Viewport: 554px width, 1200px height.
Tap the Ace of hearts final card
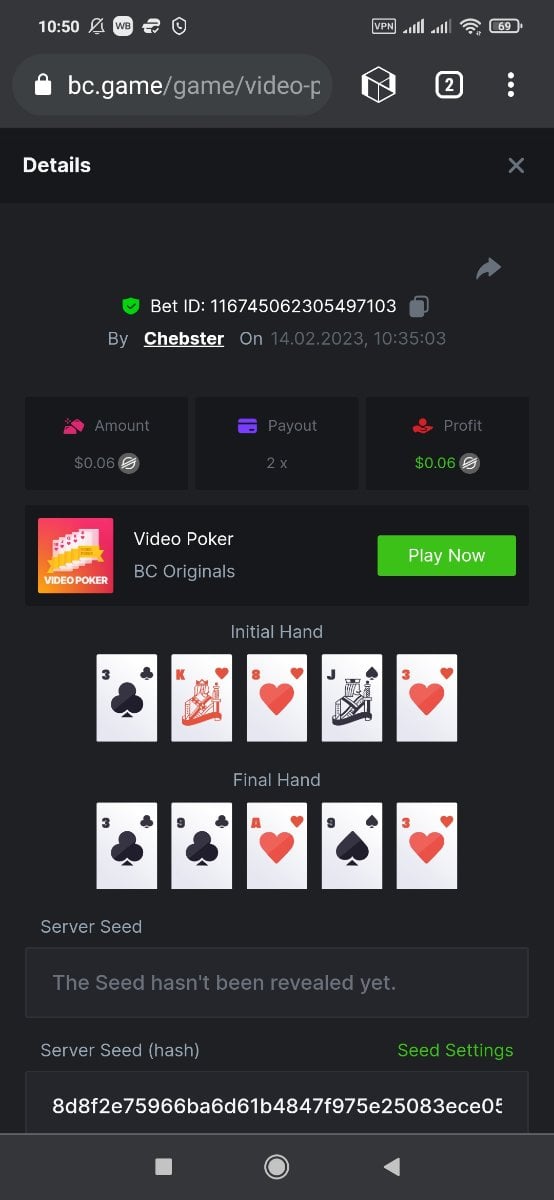click(277, 846)
